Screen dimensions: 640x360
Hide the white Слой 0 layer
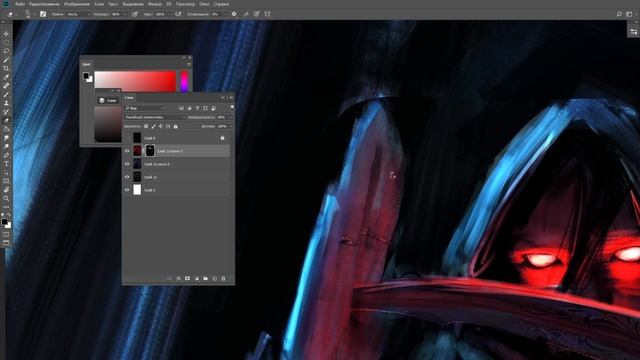(x=127, y=190)
